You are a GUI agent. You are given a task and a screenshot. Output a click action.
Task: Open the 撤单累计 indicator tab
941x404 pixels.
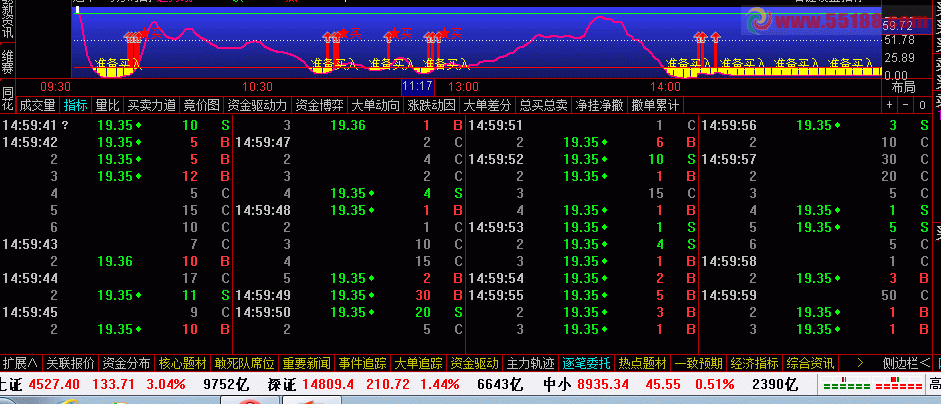655,104
